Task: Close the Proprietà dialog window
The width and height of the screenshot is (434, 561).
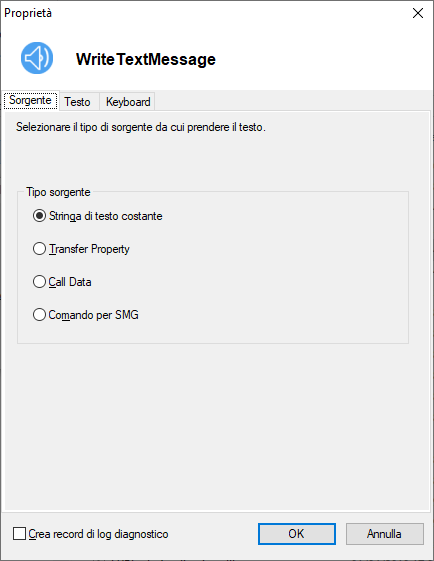Action: pyautogui.click(x=418, y=13)
